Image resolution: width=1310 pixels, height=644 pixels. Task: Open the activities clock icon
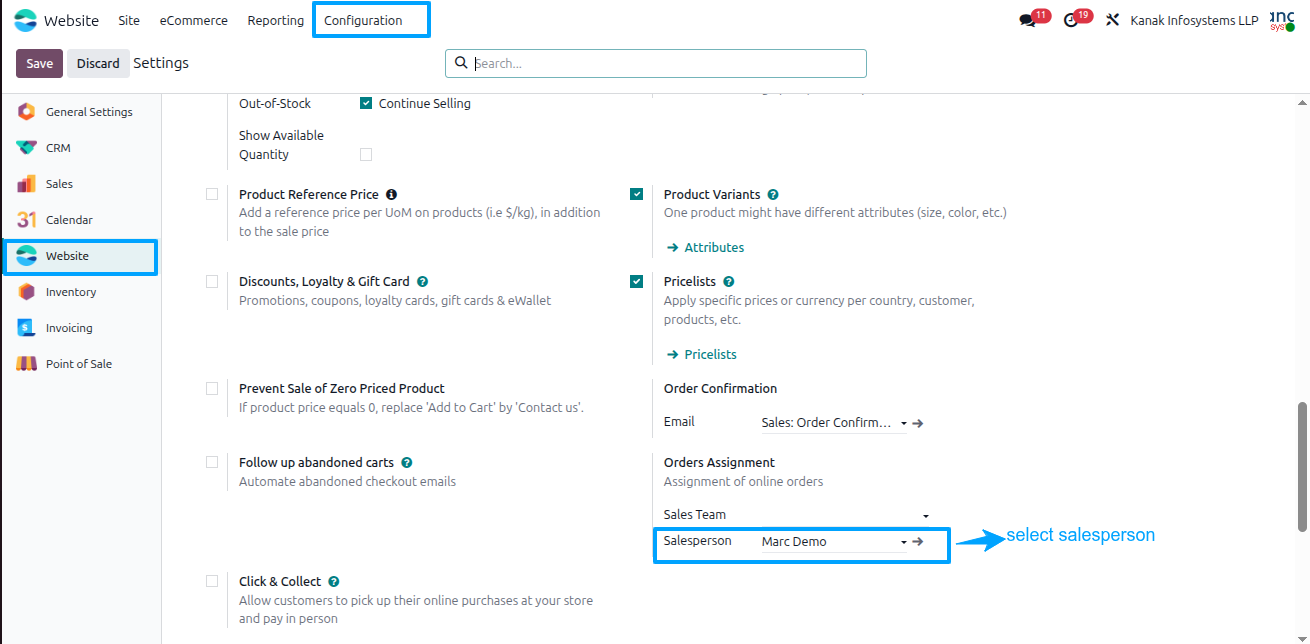[x=1071, y=20]
